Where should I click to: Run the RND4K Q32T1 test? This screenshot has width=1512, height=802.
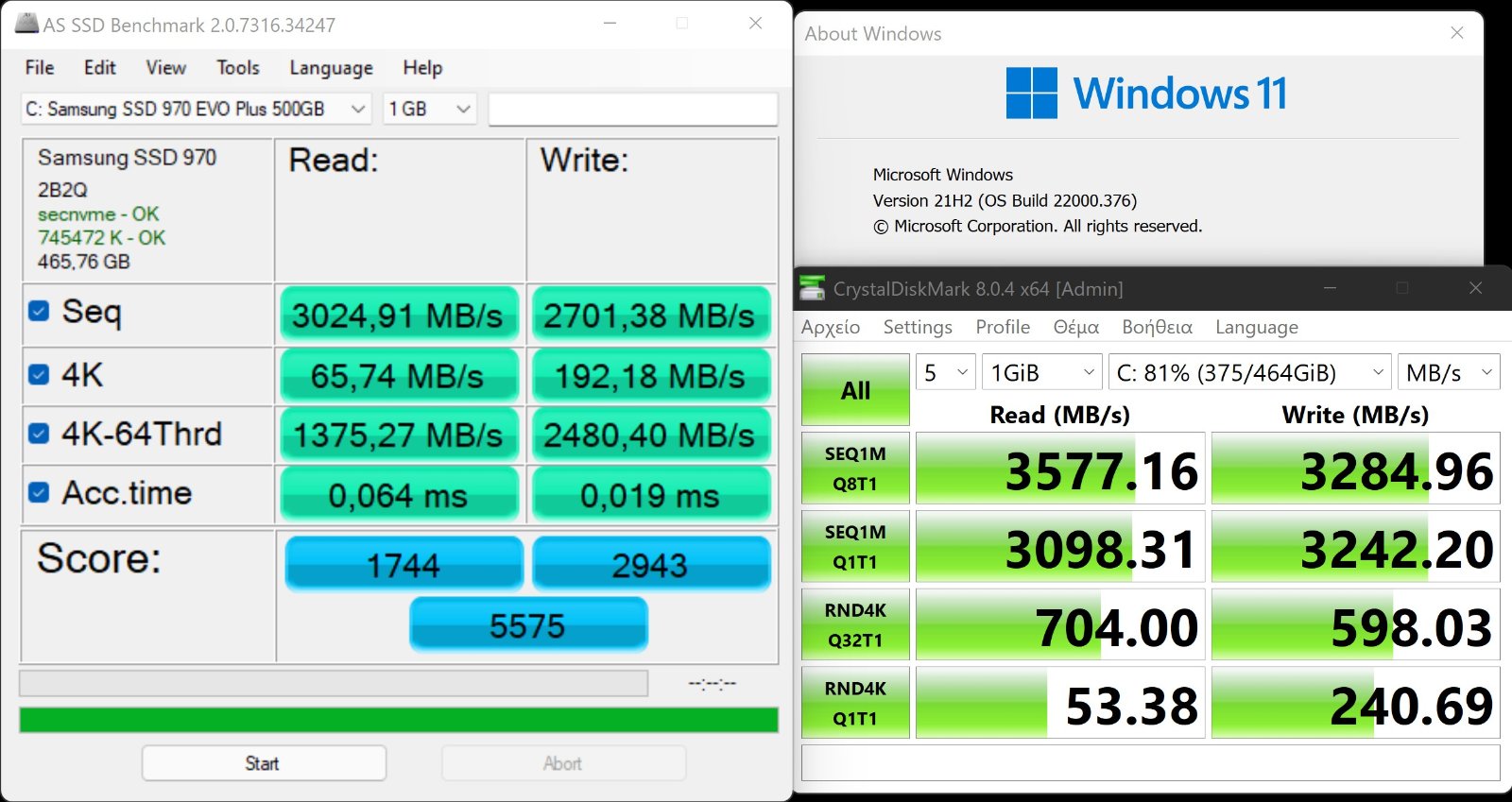[x=855, y=625]
